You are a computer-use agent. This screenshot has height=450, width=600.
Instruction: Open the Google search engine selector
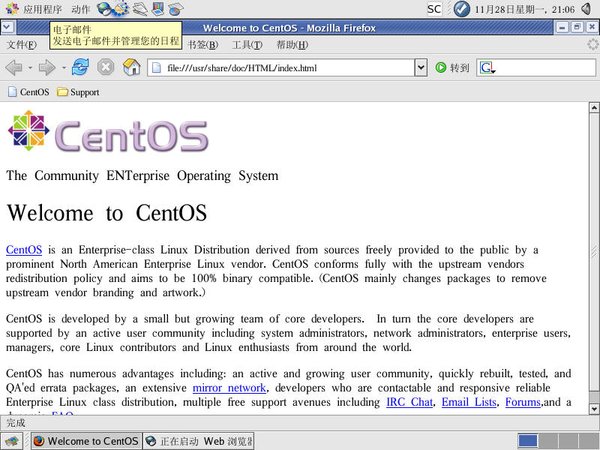tap(488, 68)
